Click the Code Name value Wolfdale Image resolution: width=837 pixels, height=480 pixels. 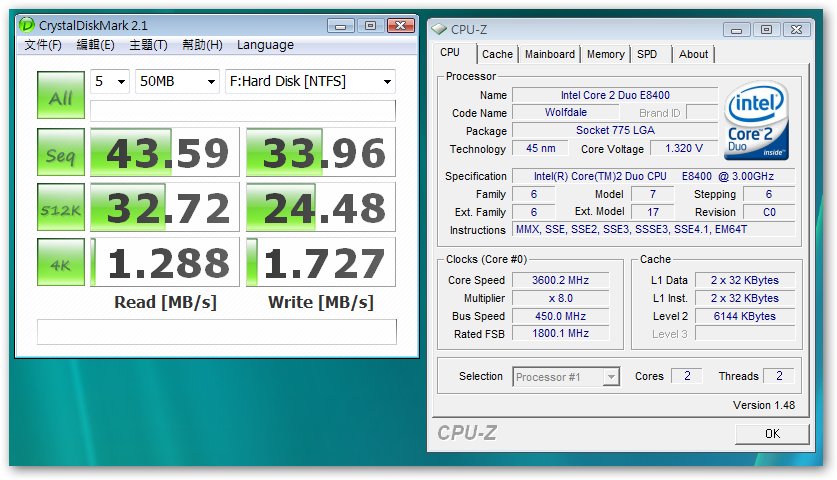(566, 112)
